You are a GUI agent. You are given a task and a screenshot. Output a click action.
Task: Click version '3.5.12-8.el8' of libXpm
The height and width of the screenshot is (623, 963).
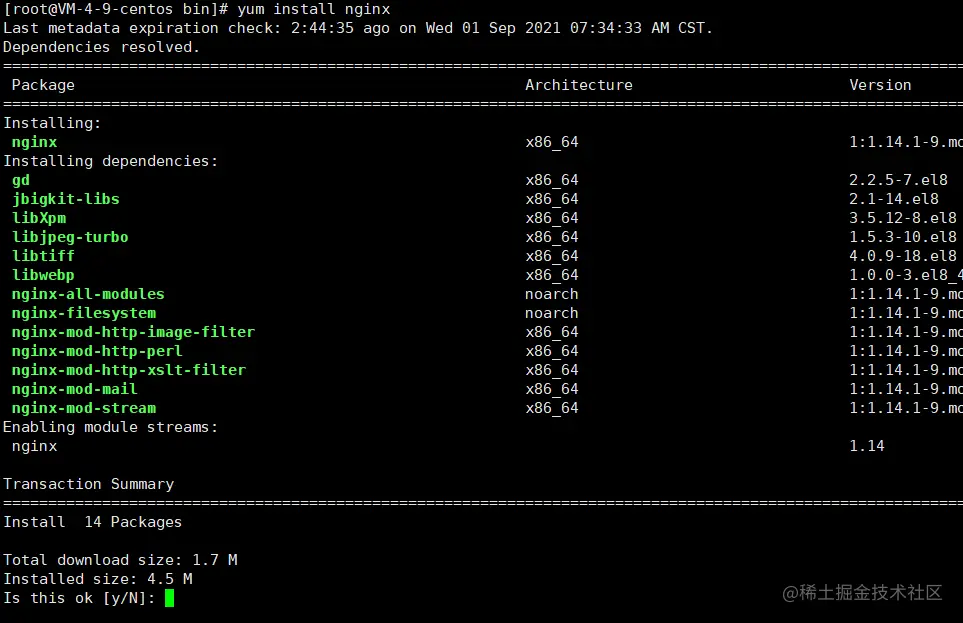pos(903,218)
